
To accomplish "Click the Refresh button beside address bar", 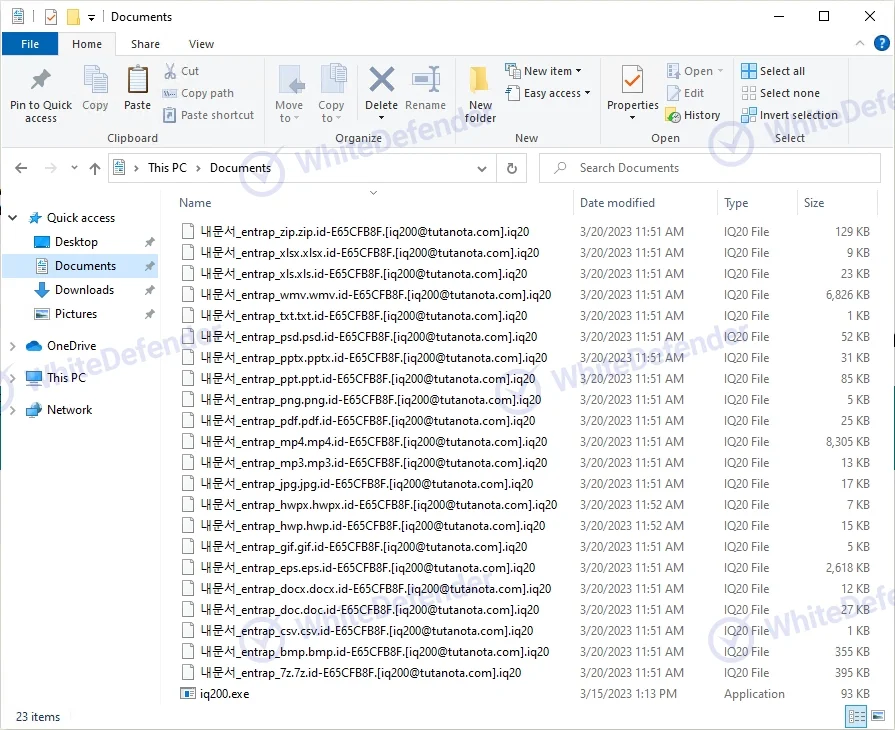I will 512,168.
